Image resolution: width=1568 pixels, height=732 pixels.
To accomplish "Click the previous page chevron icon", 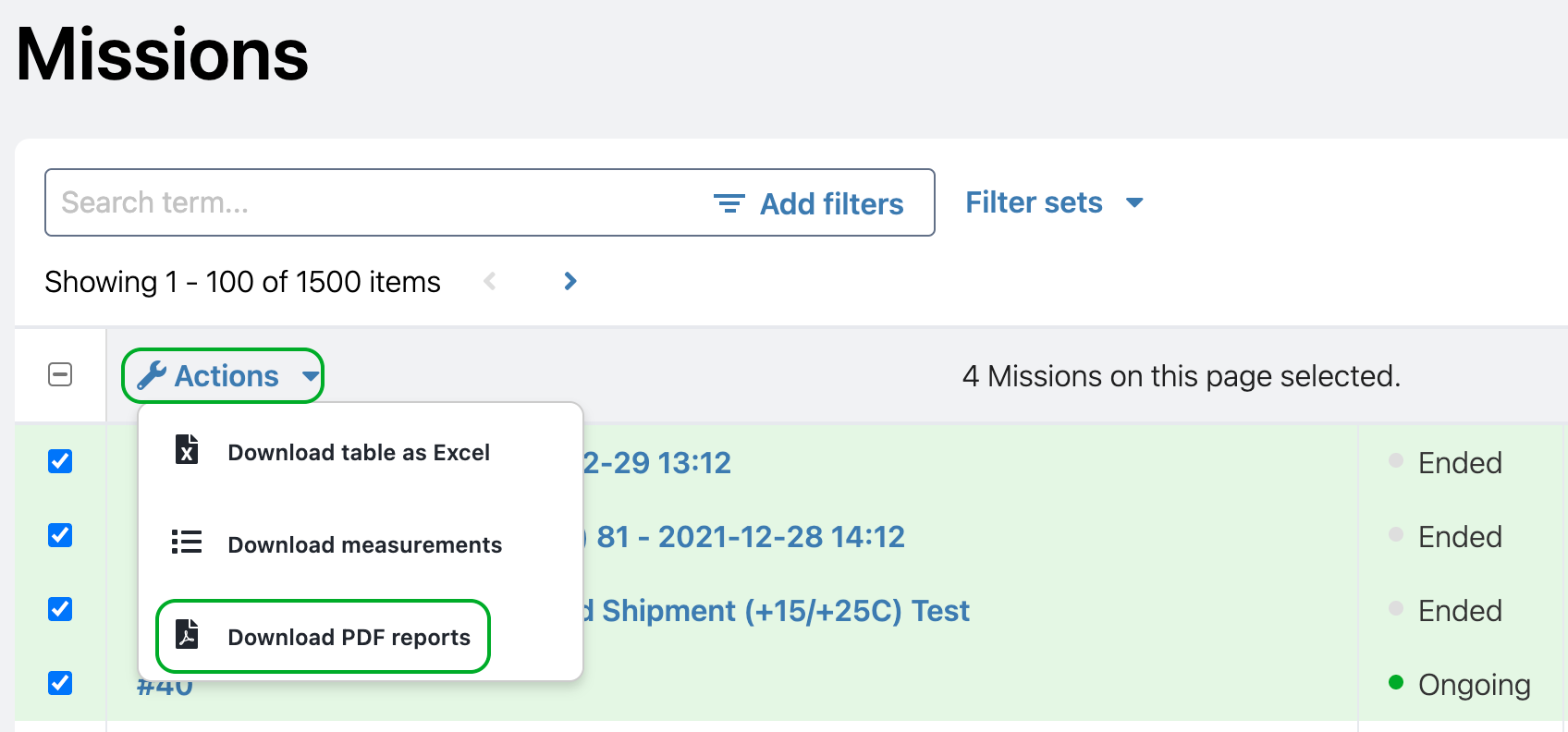I will point(490,281).
